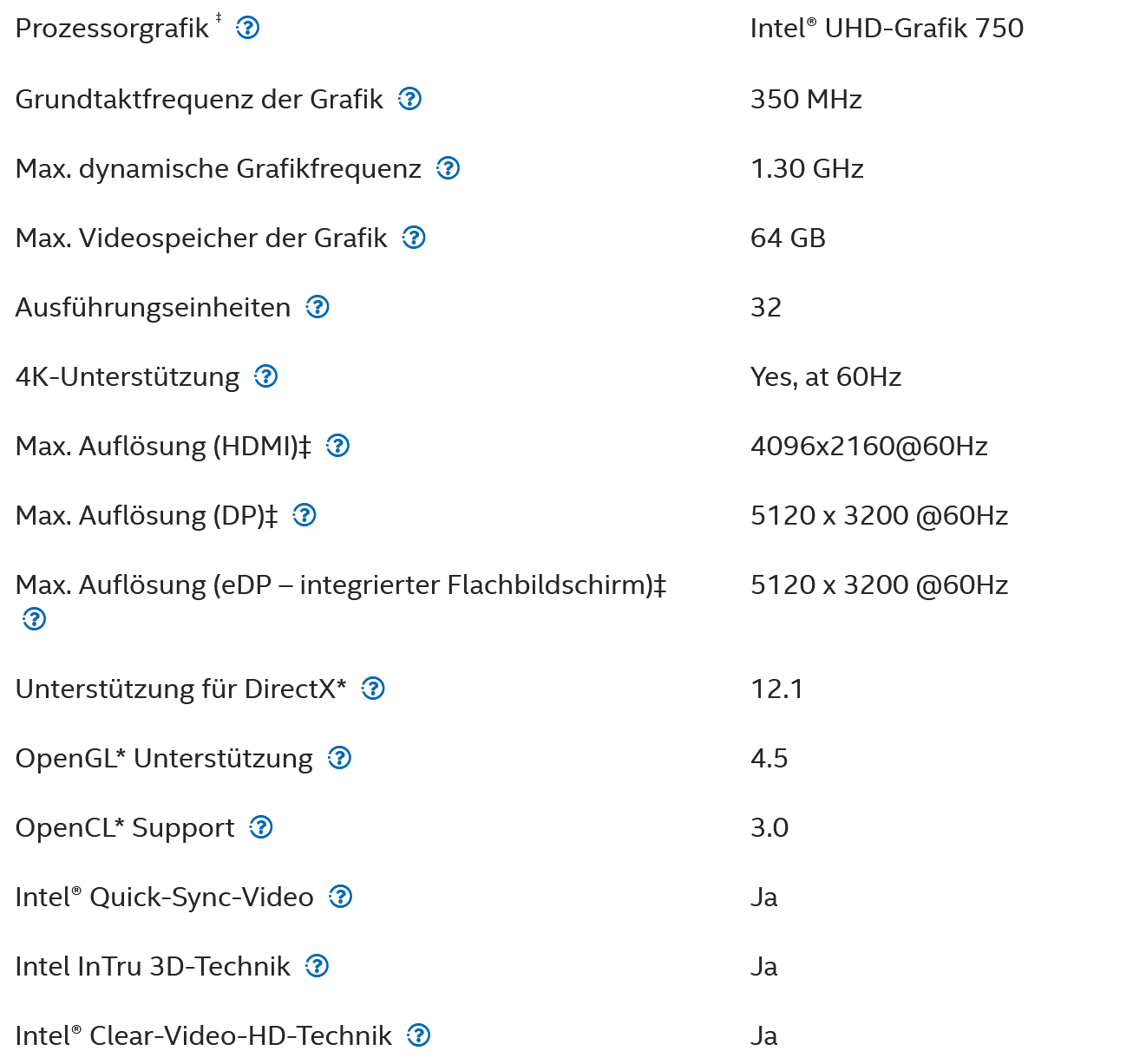
Task: Show info about Intel Quick-Sync-Video
Action: [x=341, y=897]
